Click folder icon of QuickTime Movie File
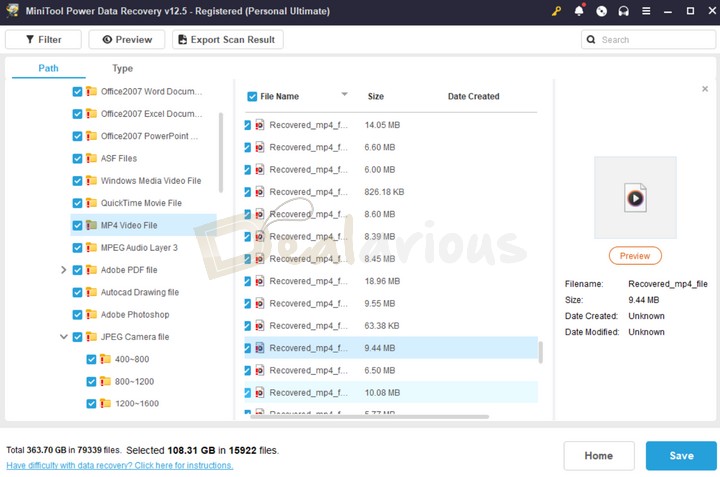720x477 pixels. click(91, 203)
